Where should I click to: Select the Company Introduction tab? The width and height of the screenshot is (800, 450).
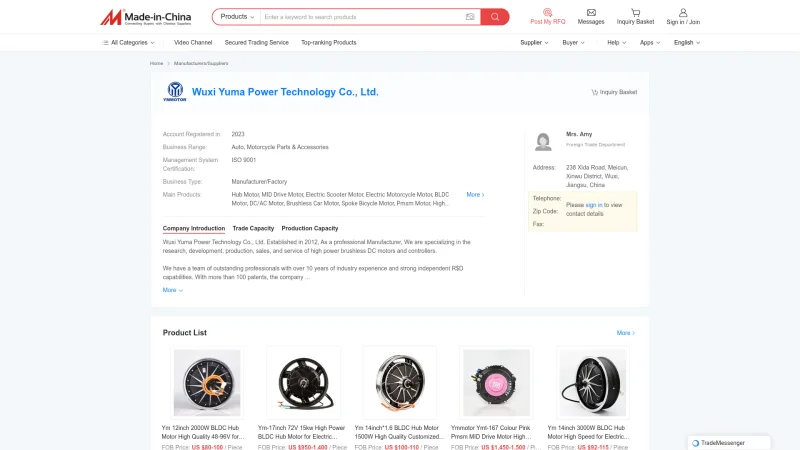point(194,229)
